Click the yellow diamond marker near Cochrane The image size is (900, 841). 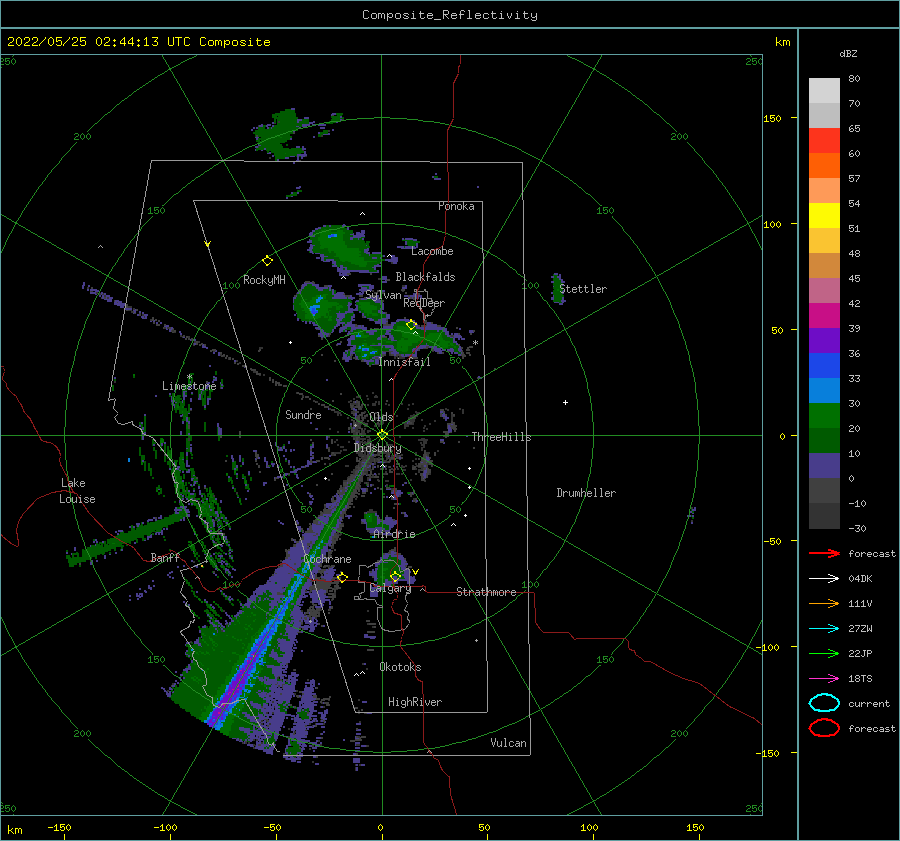point(342,577)
